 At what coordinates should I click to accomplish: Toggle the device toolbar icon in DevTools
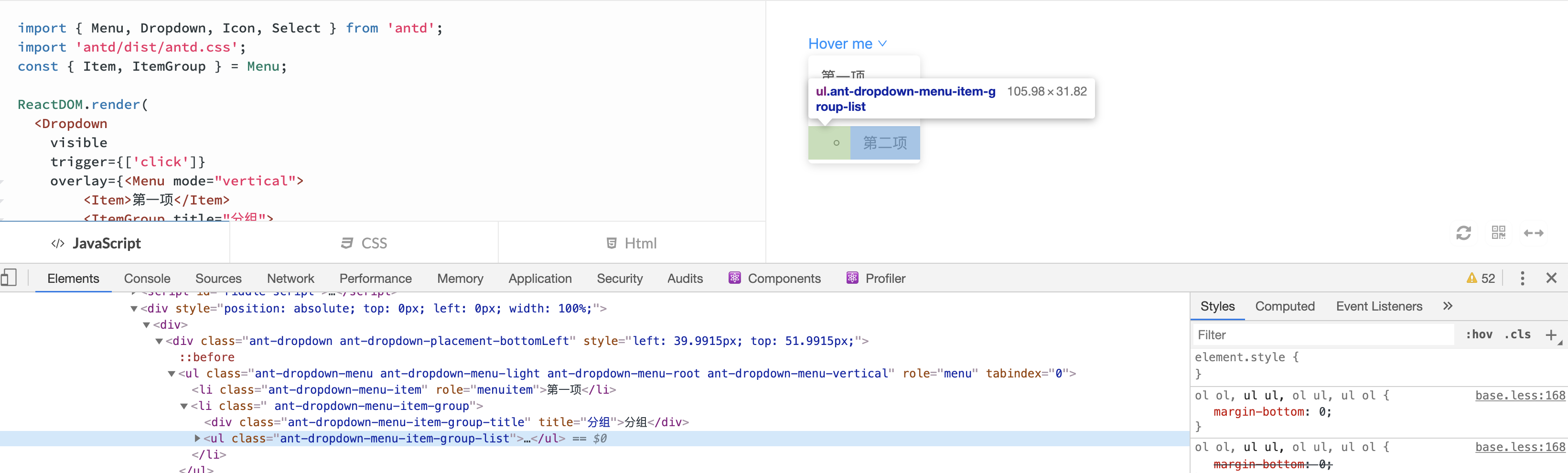coord(9,278)
